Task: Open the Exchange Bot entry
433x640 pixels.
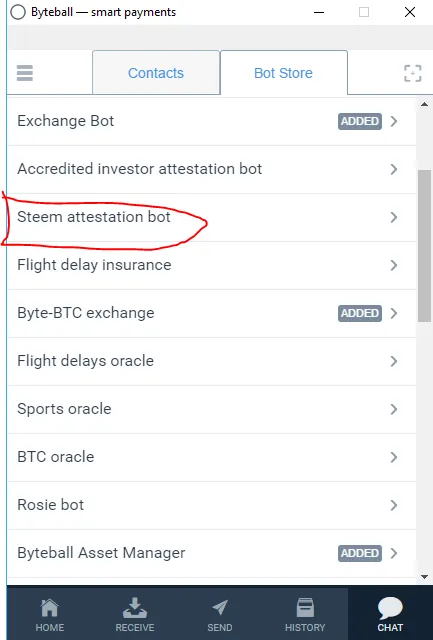Action: [212, 121]
